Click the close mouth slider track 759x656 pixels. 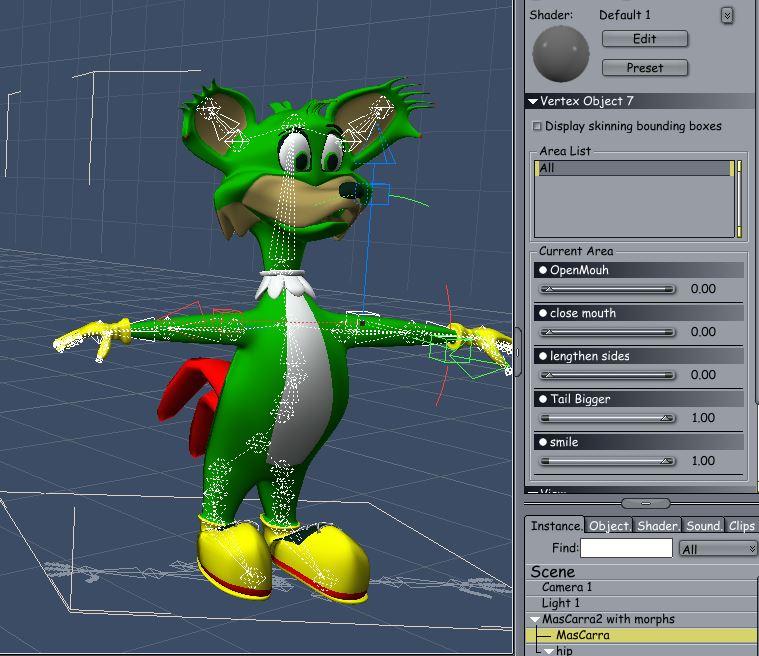pos(607,332)
